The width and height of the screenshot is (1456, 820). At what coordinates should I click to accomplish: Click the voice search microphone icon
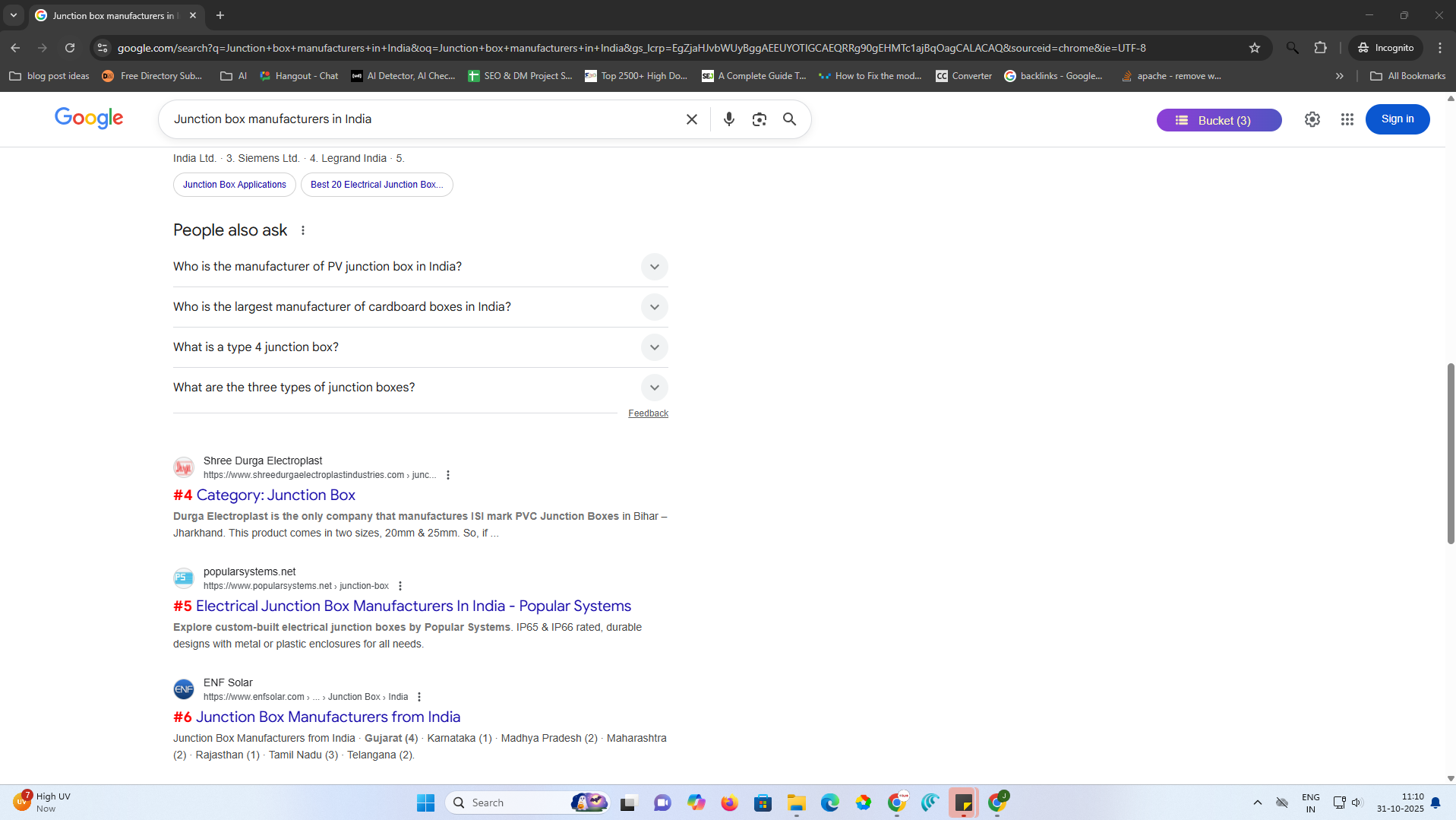coord(728,119)
